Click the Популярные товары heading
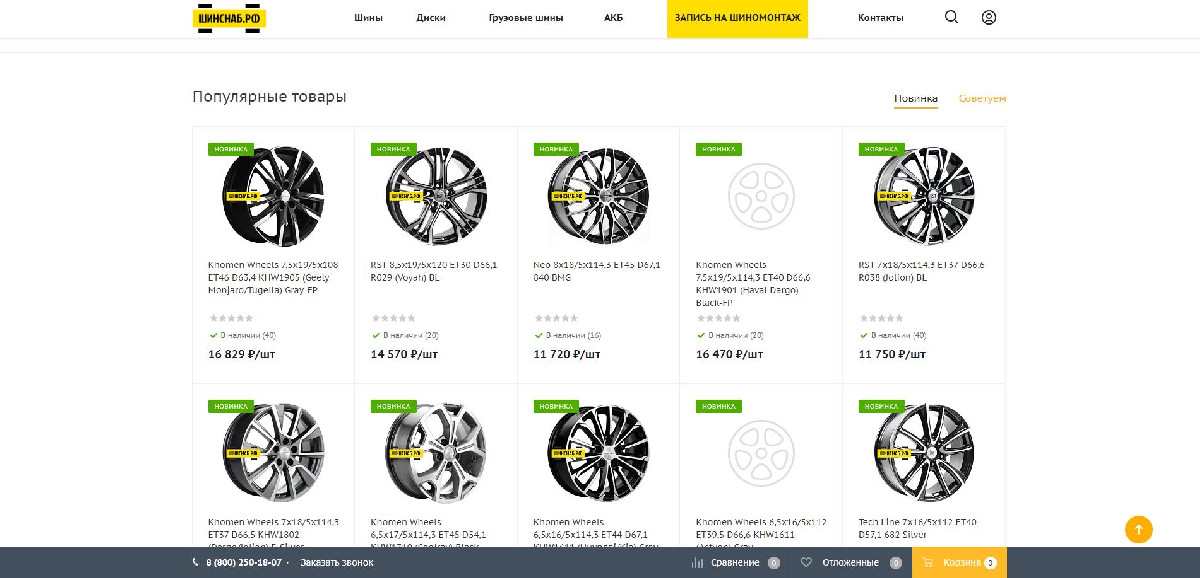This screenshot has width=1200, height=578. tap(269, 97)
